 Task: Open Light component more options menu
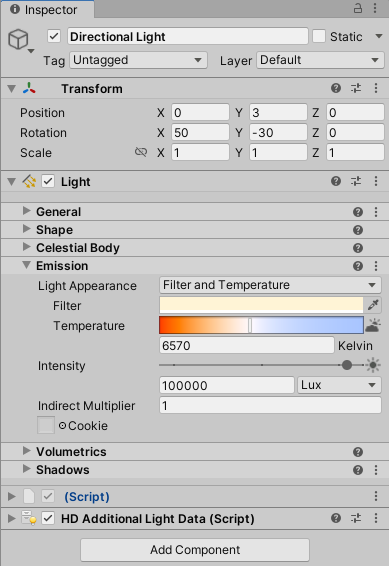coord(376,181)
